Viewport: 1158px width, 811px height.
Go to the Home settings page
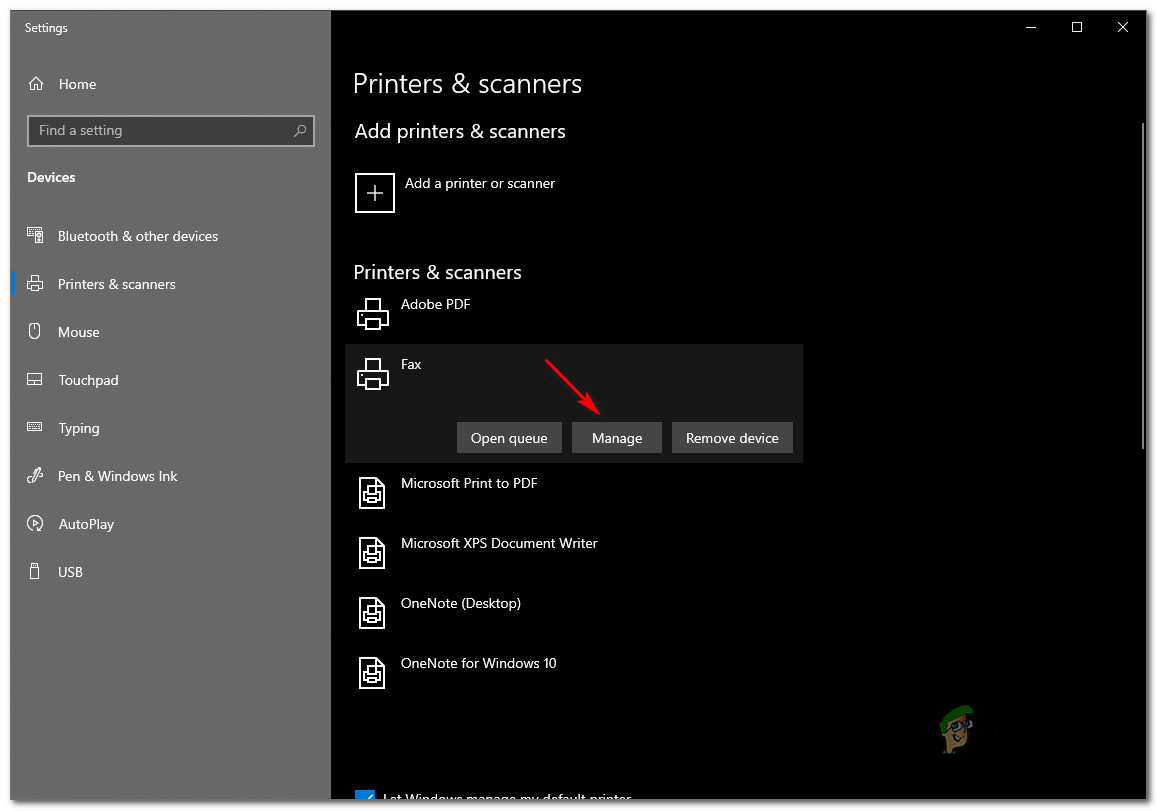coord(78,84)
